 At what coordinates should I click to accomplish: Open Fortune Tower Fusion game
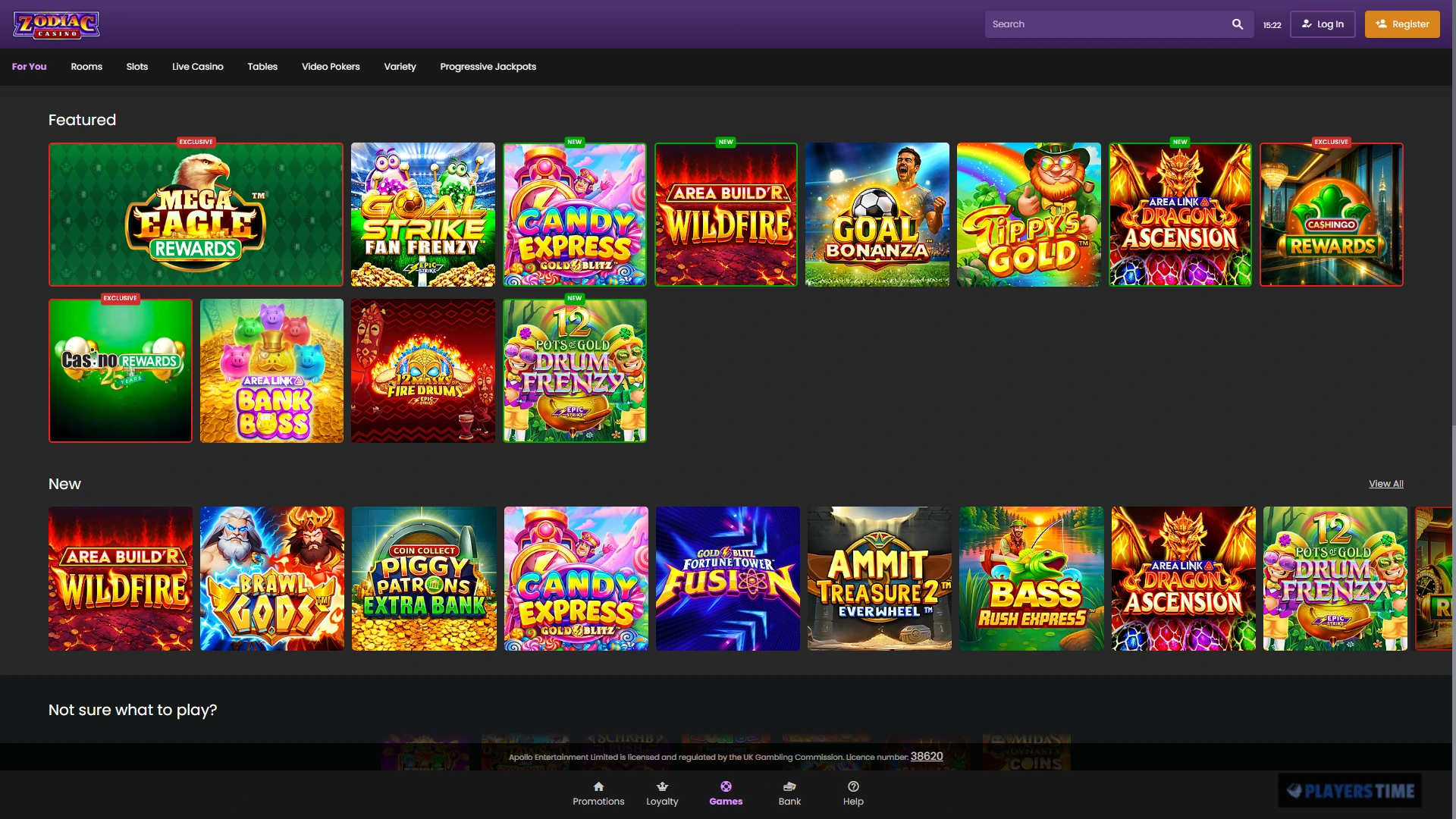pos(728,579)
